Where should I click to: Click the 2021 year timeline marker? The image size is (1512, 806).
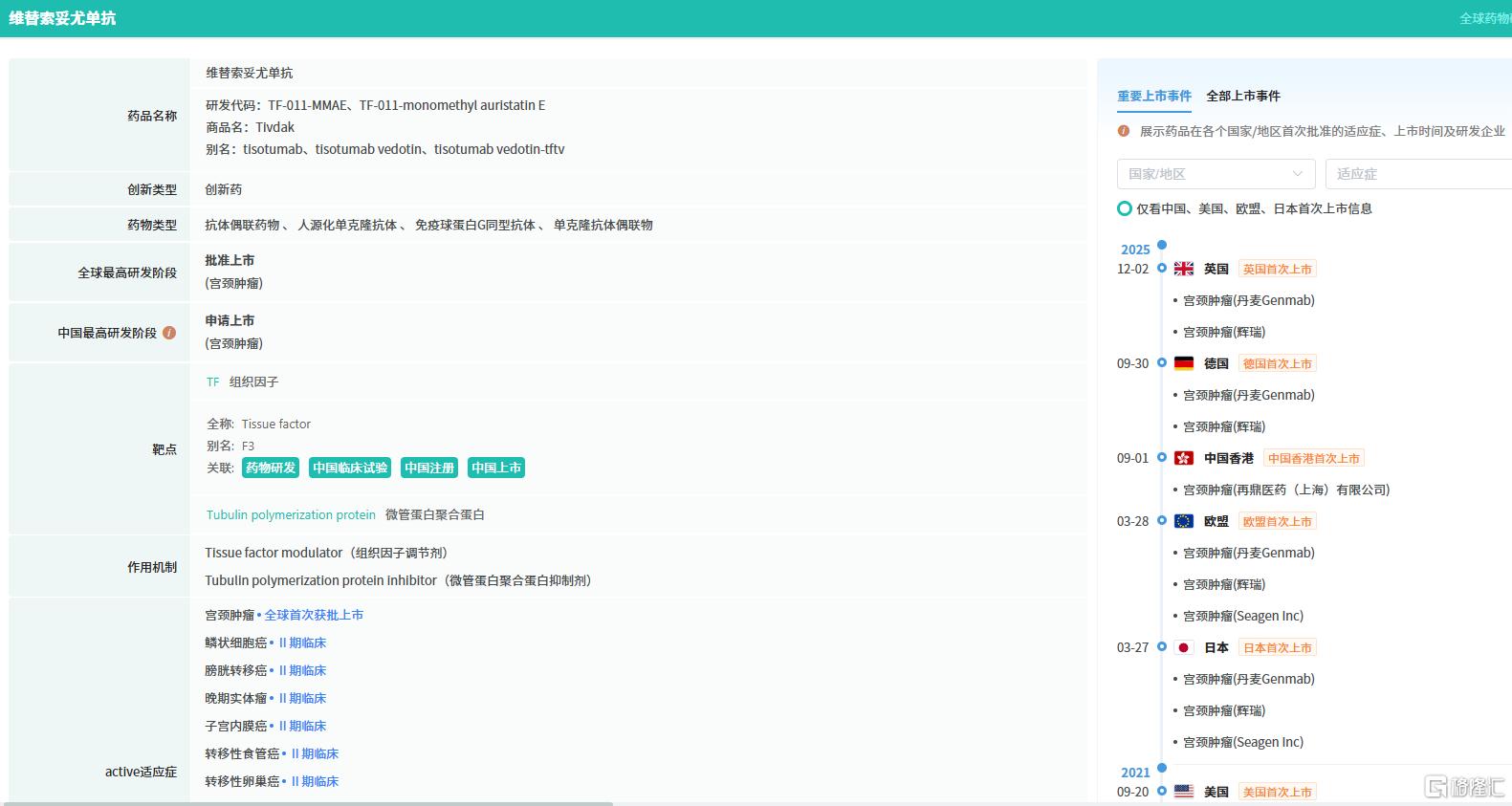click(1162, 768)
